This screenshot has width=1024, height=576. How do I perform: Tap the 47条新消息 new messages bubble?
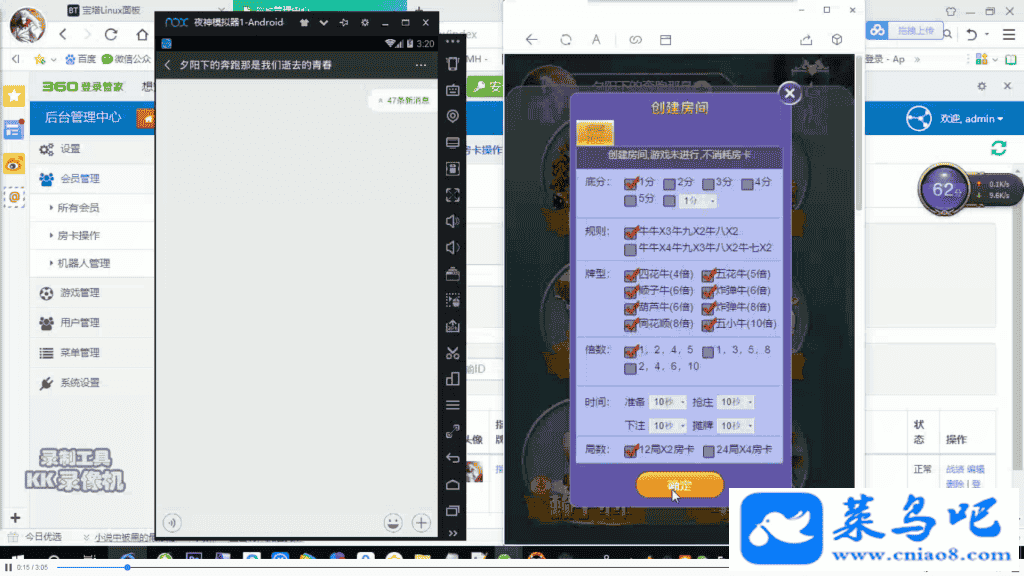(x=403, y=101)
